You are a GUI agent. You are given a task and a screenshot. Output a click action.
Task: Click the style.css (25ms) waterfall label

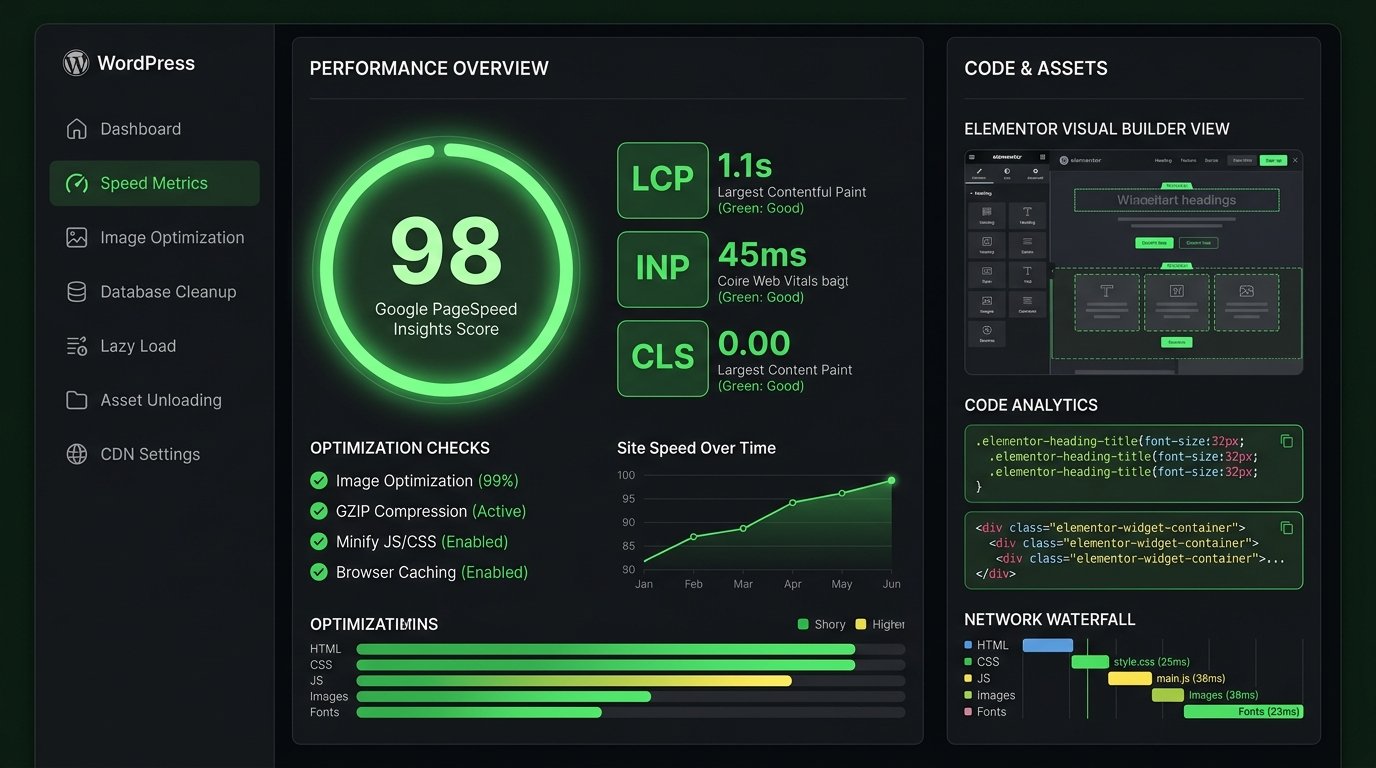click(x=1152, y=662)
